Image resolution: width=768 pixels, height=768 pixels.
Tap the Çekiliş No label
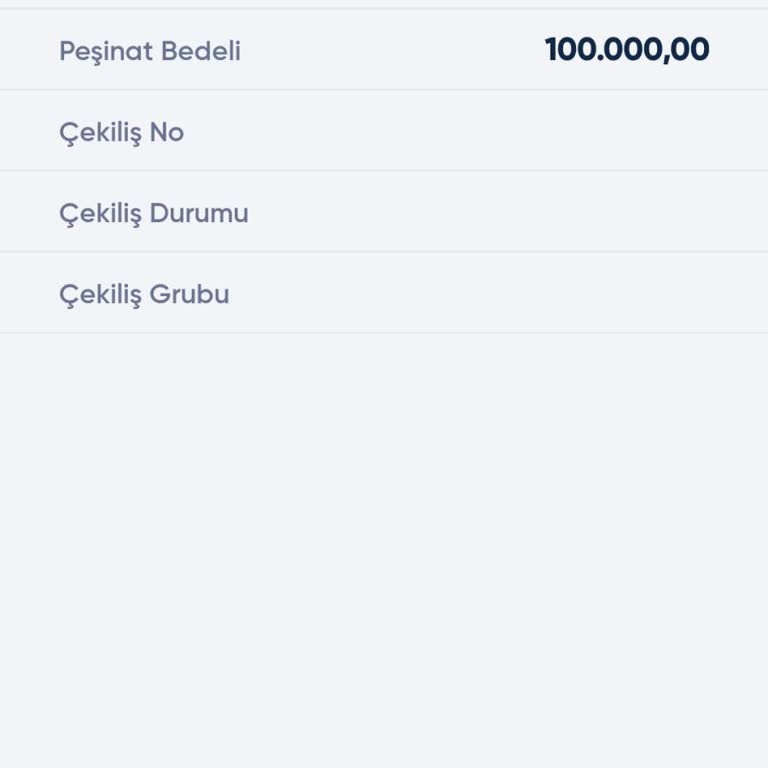pyautogui.click(x=121, y=133)
